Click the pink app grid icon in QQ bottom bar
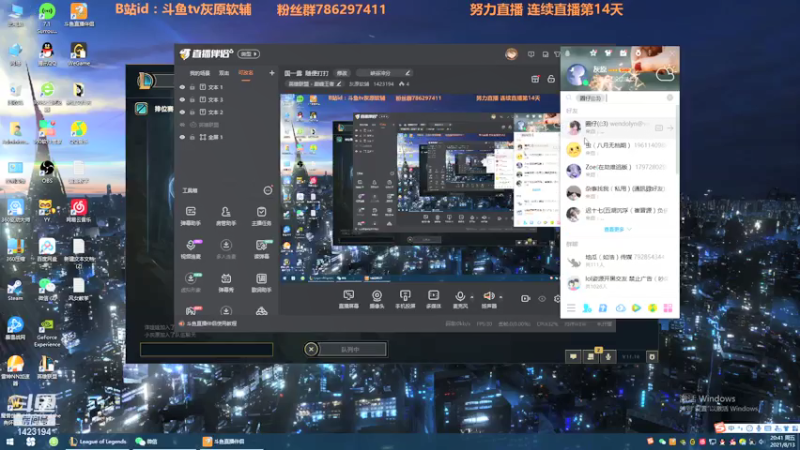800x450 pixels. (668, 308)
